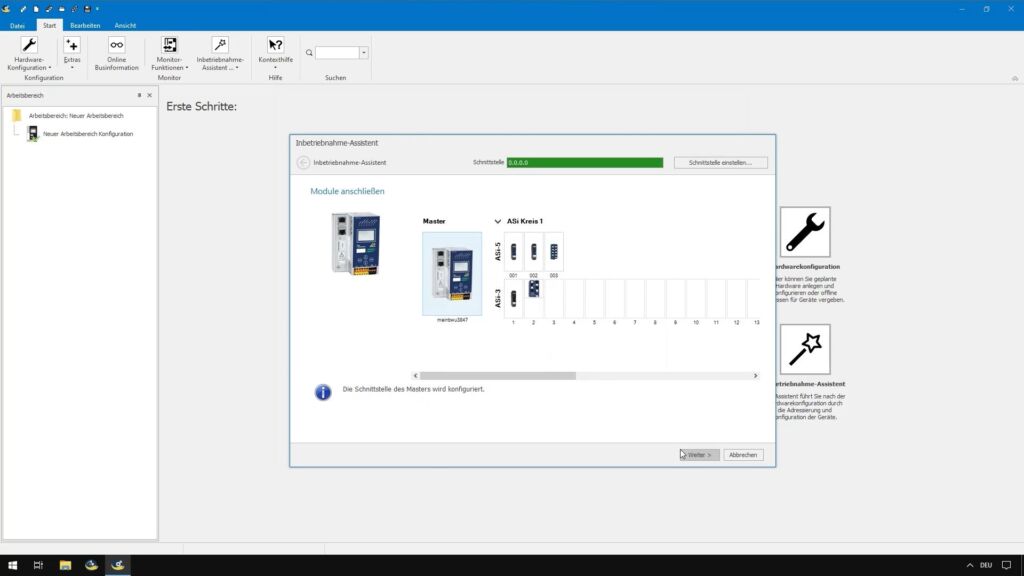The width and height of the screenshot is (1024, 576).
Task: Open the search box dropdown in Suchen
Action: 363,52
